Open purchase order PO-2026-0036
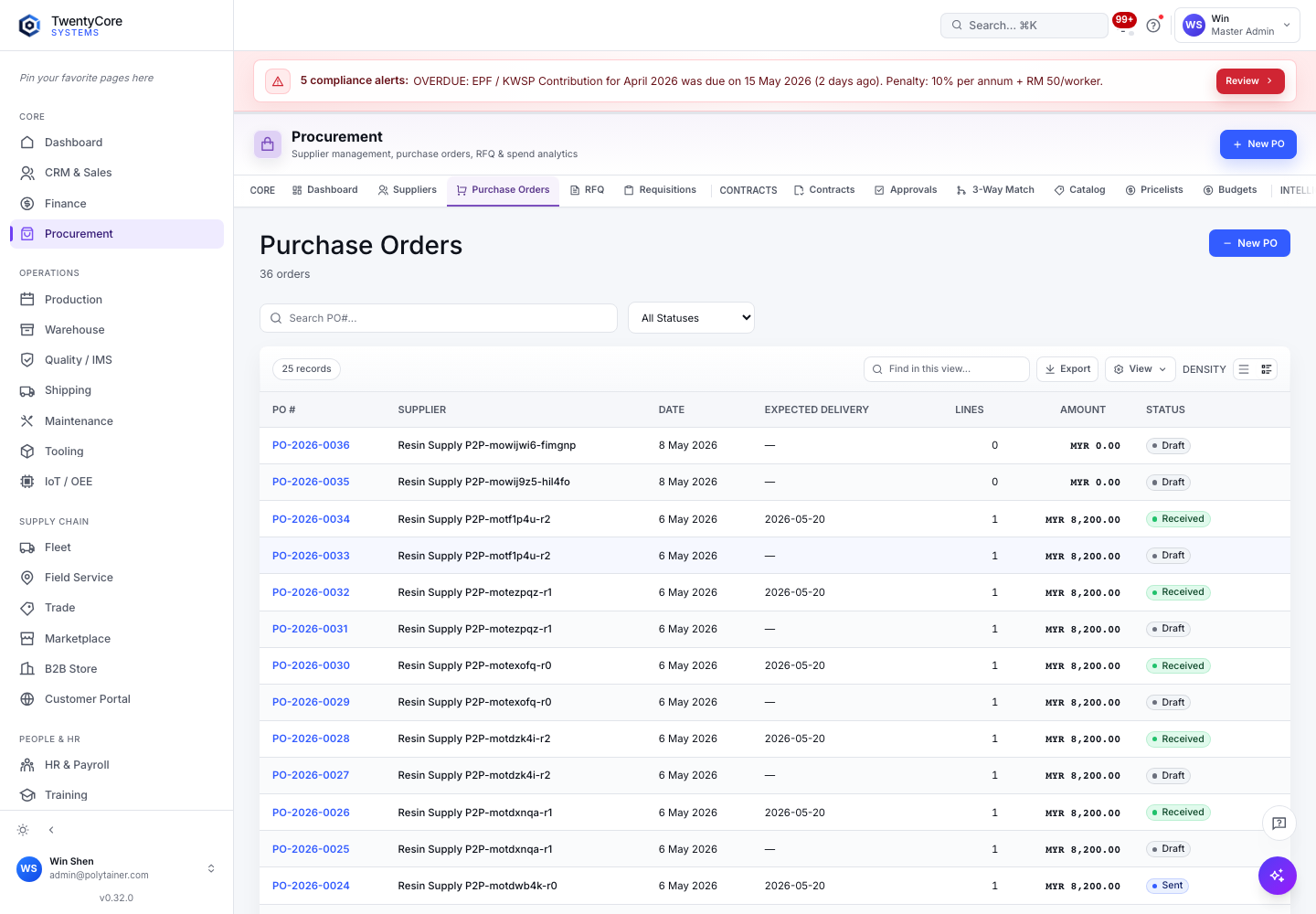The height and width of the screenshot is (914, 1316). tap(311, 445)
